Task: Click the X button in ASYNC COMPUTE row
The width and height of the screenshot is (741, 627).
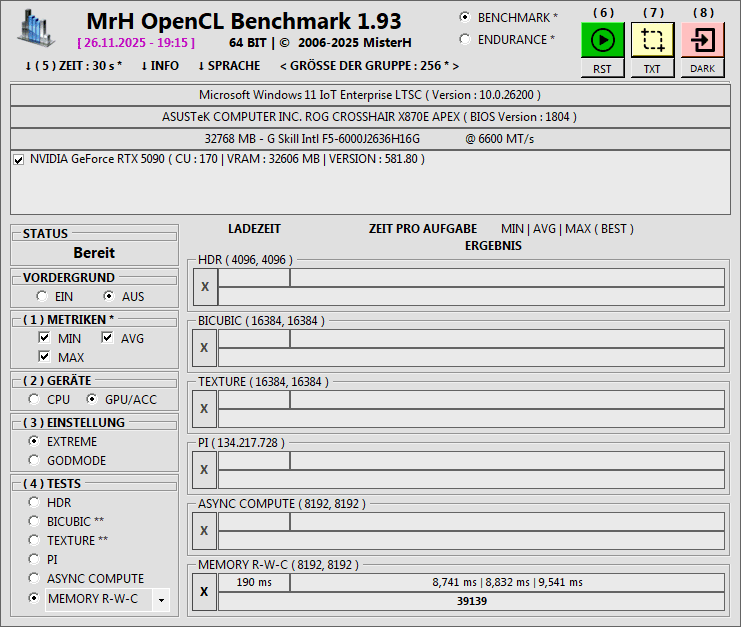Action: click(204, 531)
